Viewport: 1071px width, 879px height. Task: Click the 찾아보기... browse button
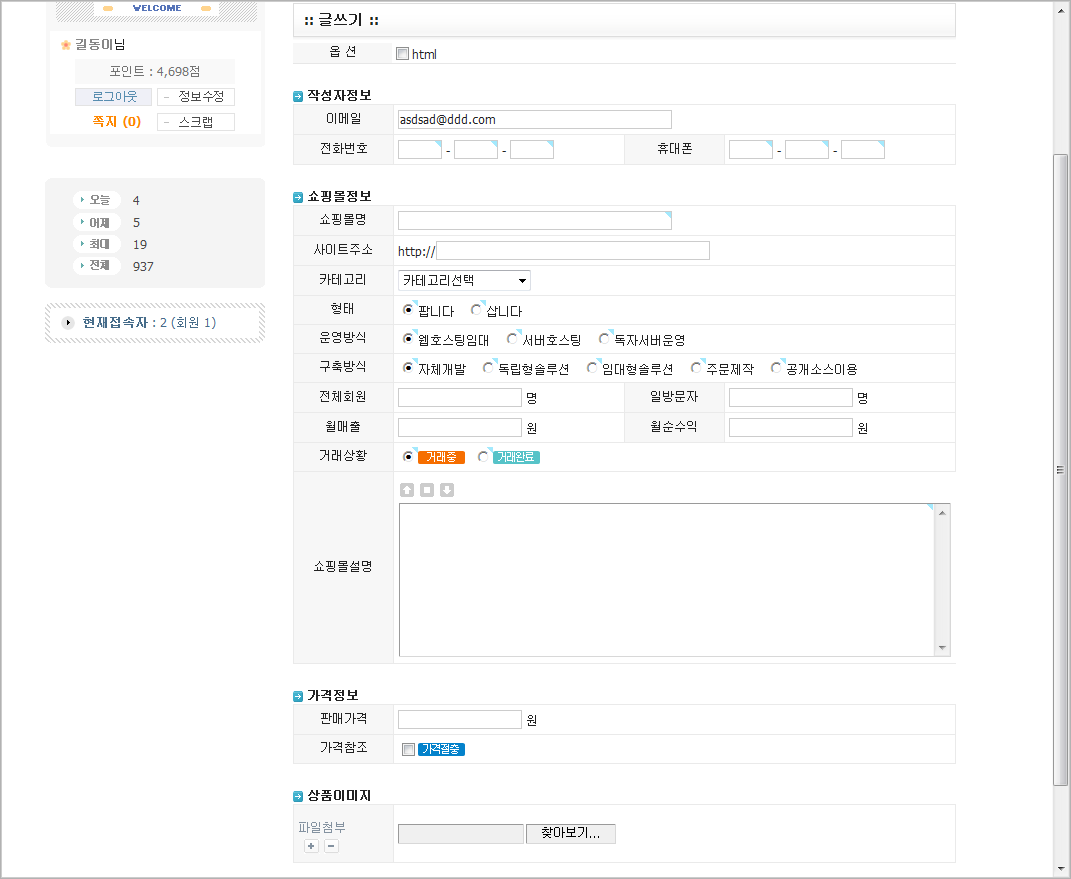[x=570, y=834]
